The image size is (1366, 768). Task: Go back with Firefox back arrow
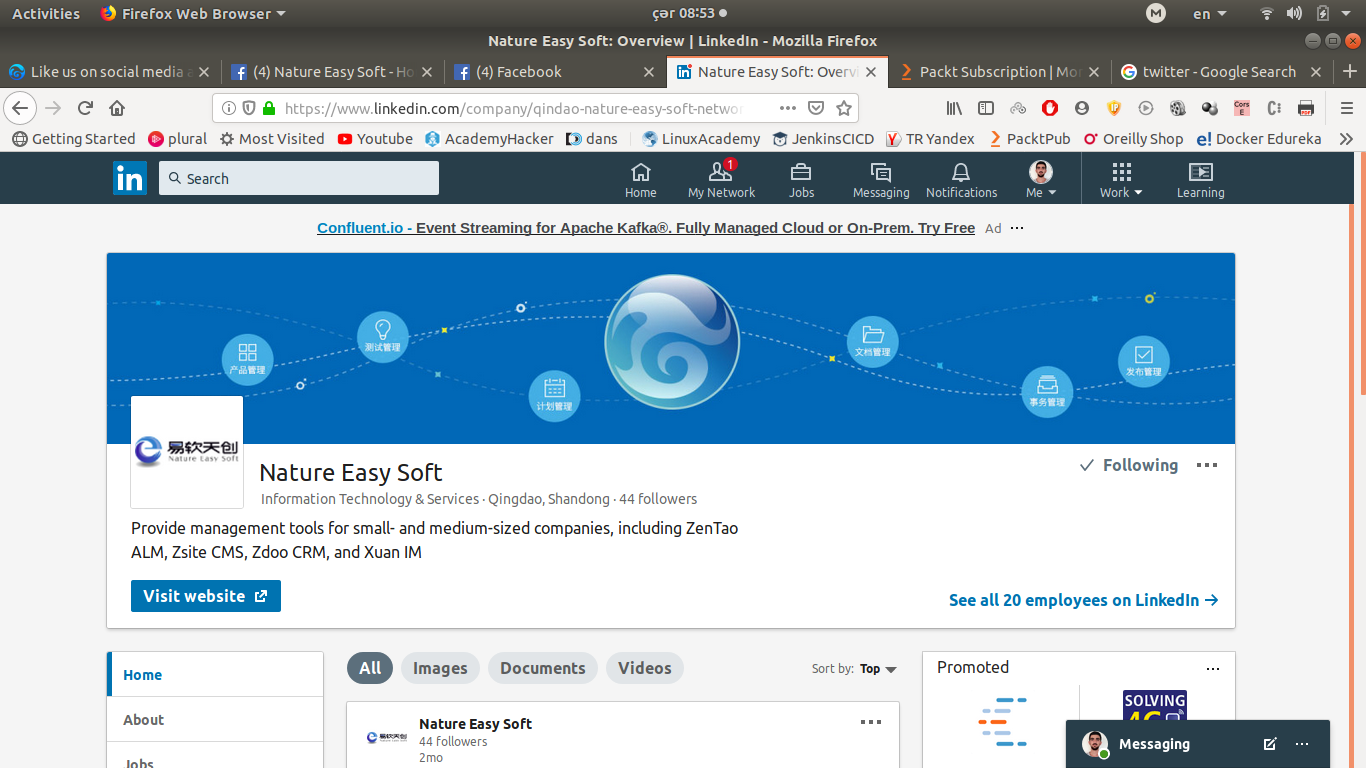pos(20,108)
